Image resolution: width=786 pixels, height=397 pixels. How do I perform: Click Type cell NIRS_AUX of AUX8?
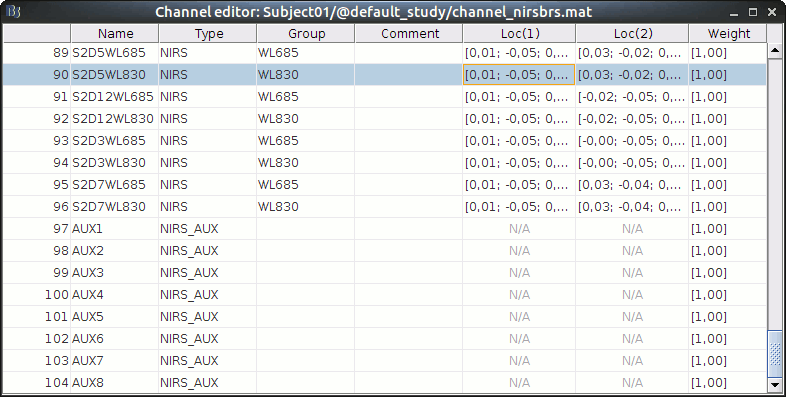click(x=208, y=383)
